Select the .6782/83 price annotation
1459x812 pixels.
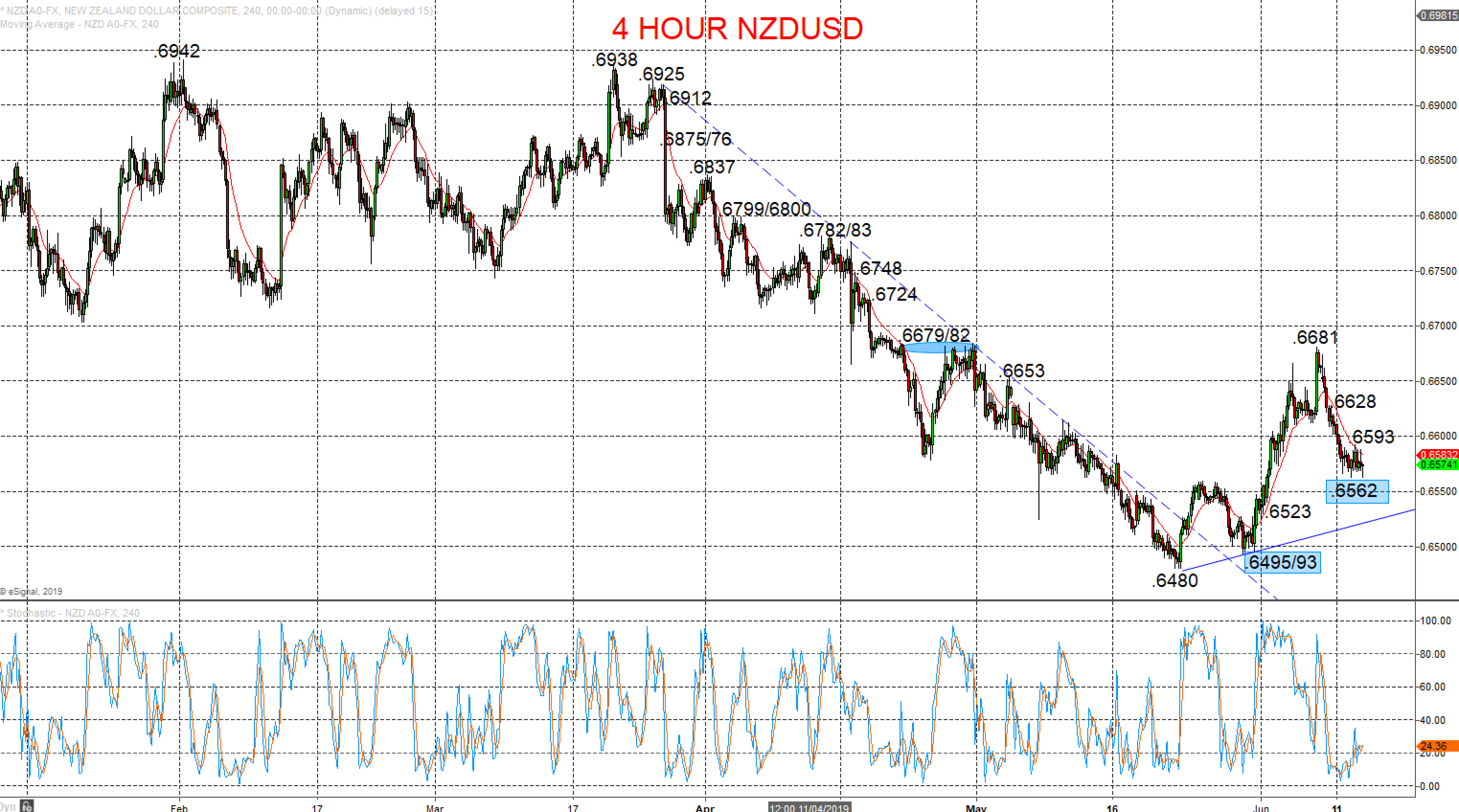pyautogui.click(x=835, y=230)
